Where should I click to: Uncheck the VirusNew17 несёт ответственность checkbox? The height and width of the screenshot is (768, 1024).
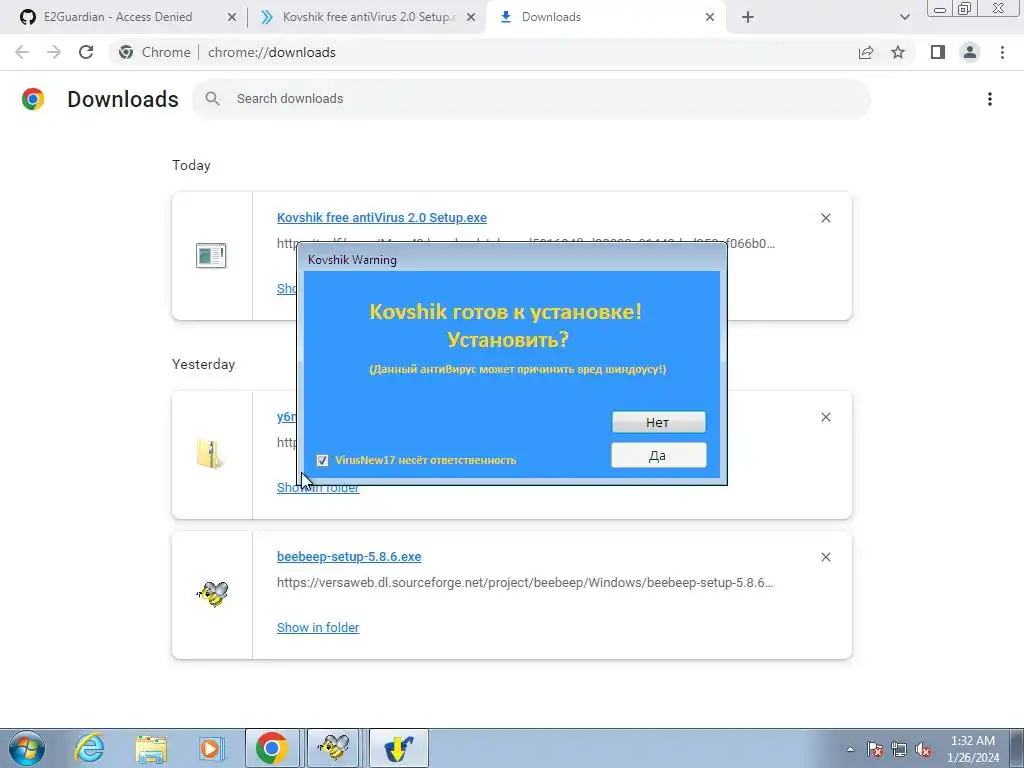pos(323,460)
